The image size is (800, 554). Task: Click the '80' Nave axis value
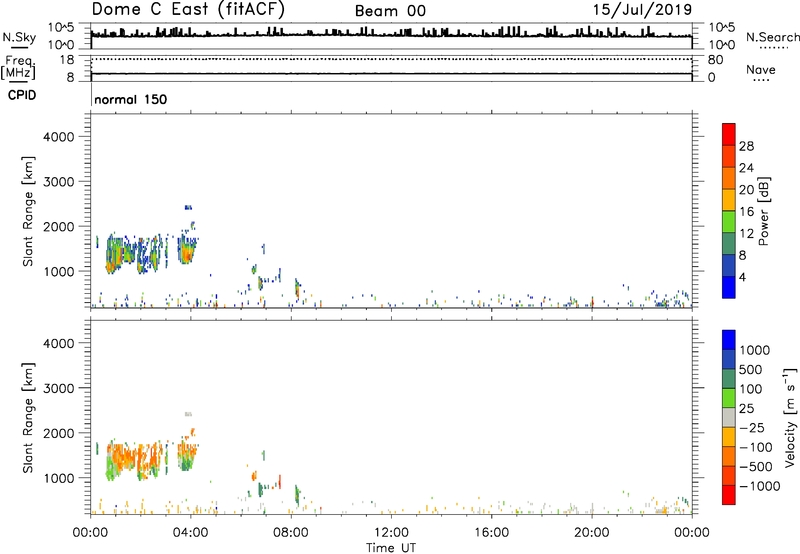pos(715,60)
